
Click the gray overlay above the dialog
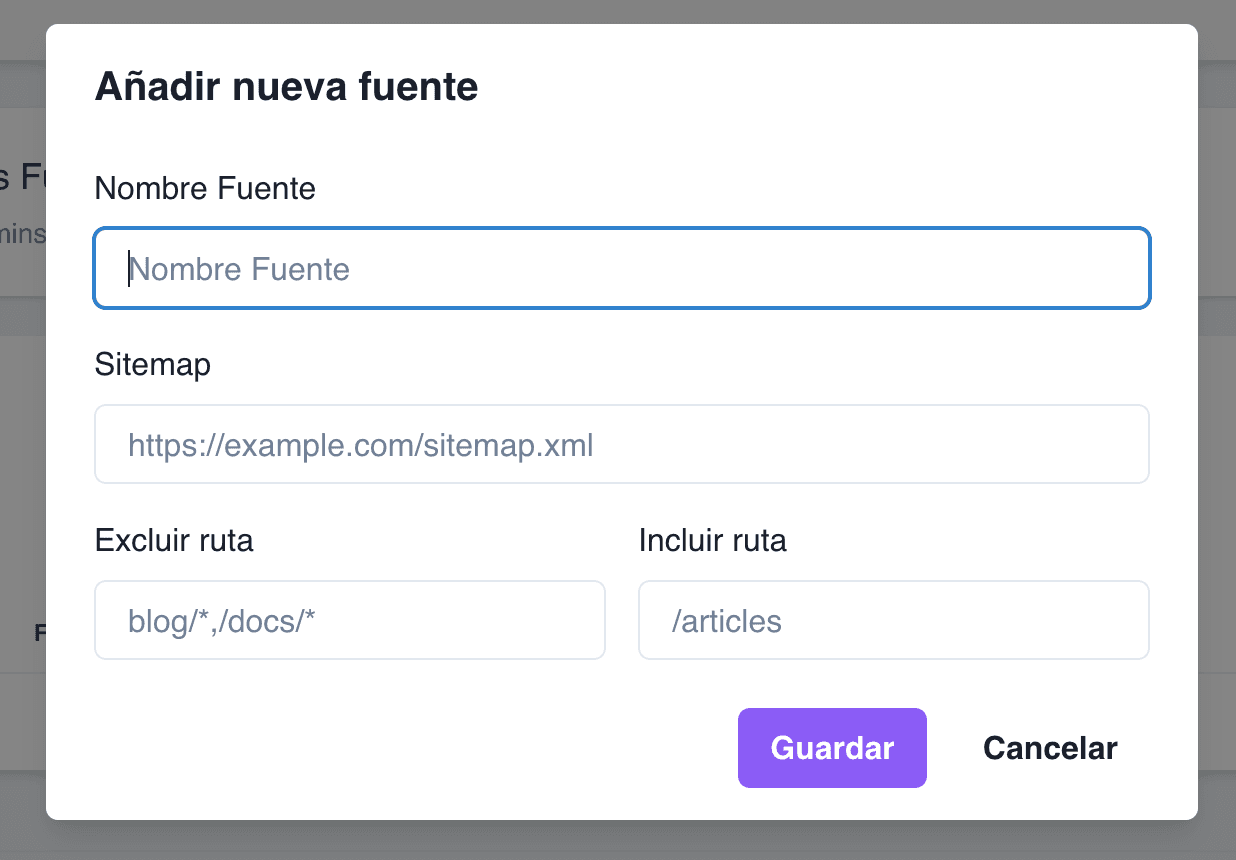pyautogui.click(x=618, y=12)
